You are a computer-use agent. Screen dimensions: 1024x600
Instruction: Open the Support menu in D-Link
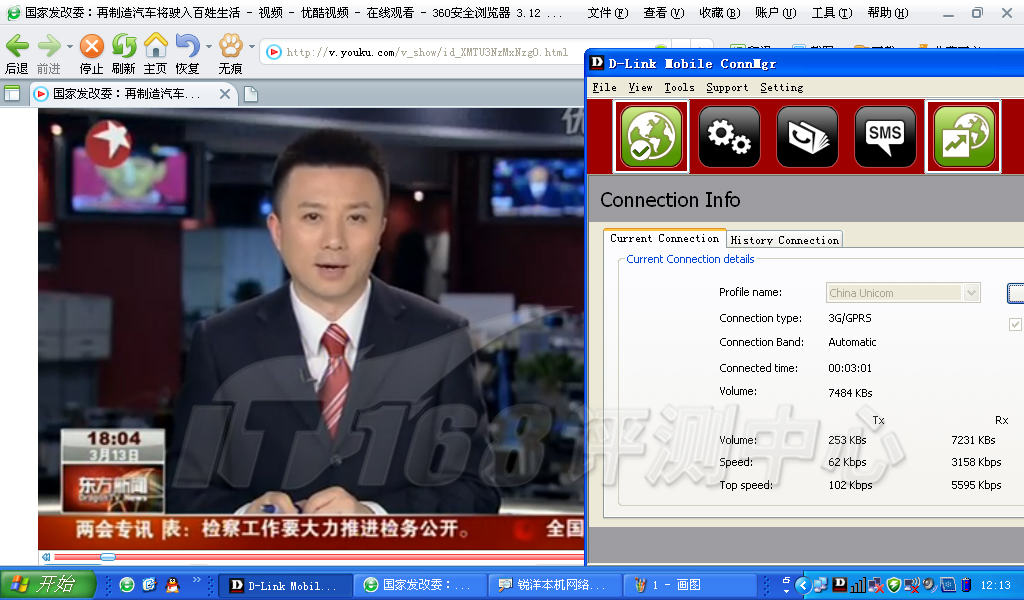(x=727, y=87)
